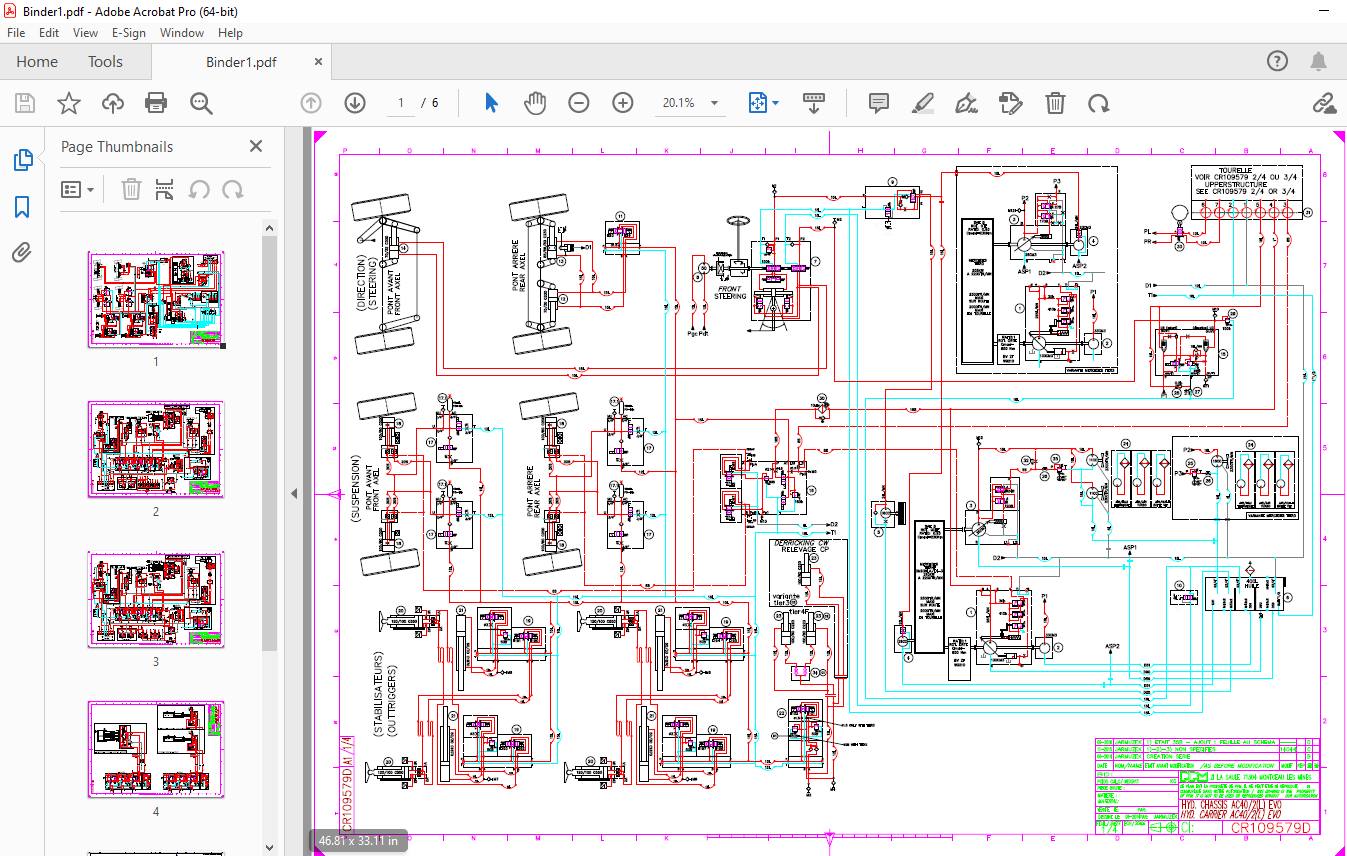This screenshot has width=1347, height=856.
Task: Click the insert page break thumbnails icon
Action: click(x=166, y=189)
